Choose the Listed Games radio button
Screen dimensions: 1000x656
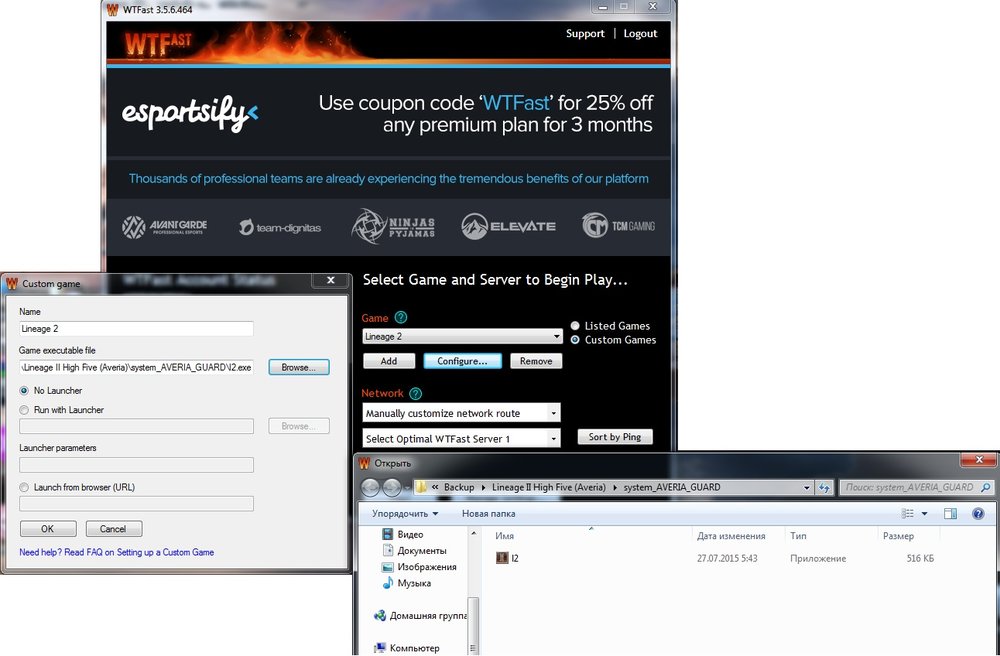[x=576, y=326]
